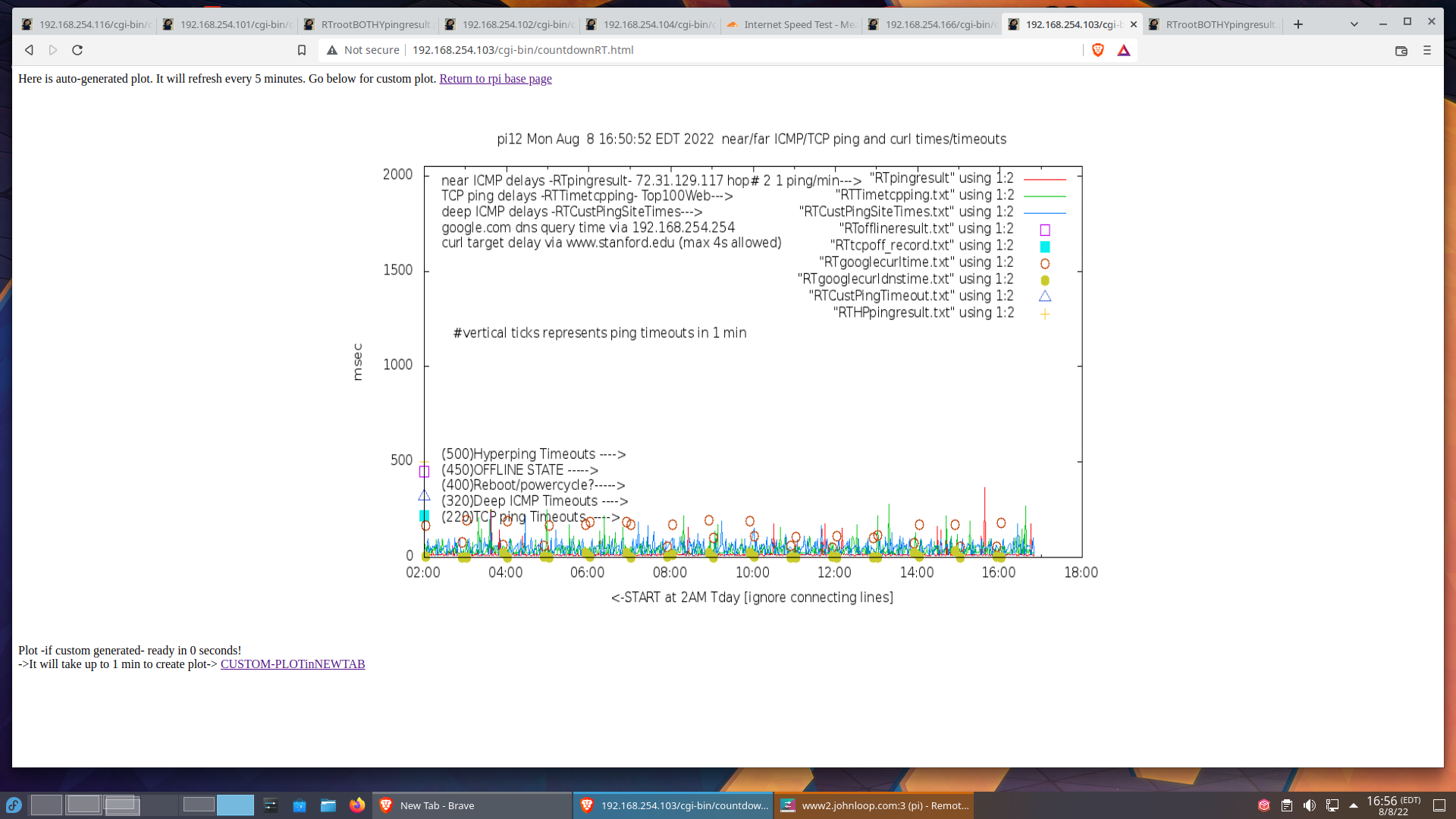Open the volume control in system tray
The height and width of the screenshot is (819, 1456).
[x=1310, y=805]
